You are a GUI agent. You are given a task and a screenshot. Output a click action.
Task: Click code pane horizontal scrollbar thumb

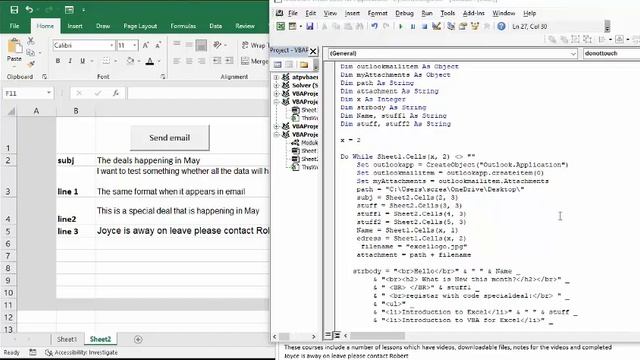coord(378,336)
